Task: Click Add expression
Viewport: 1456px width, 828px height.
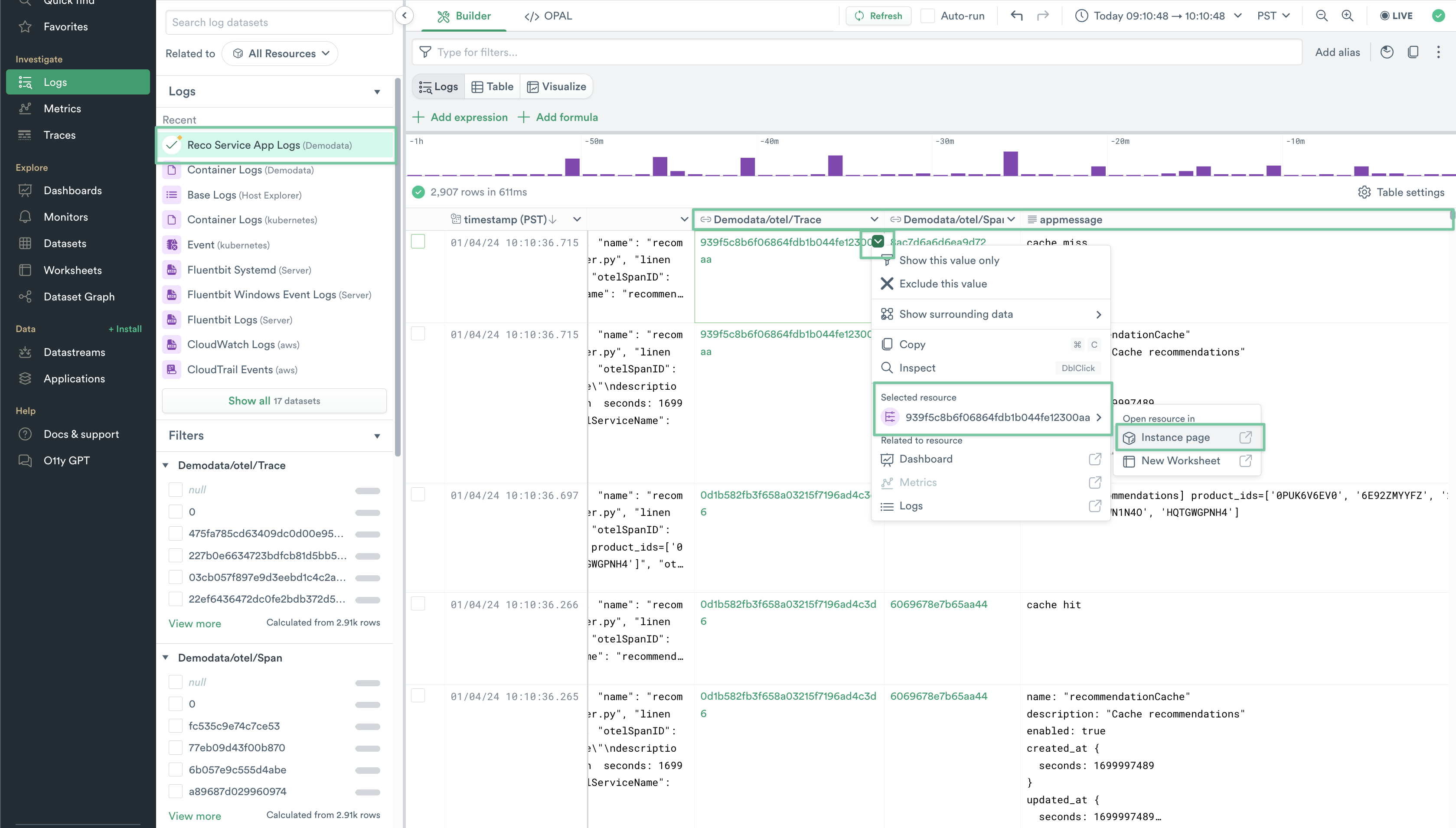Action: point(460,117)
